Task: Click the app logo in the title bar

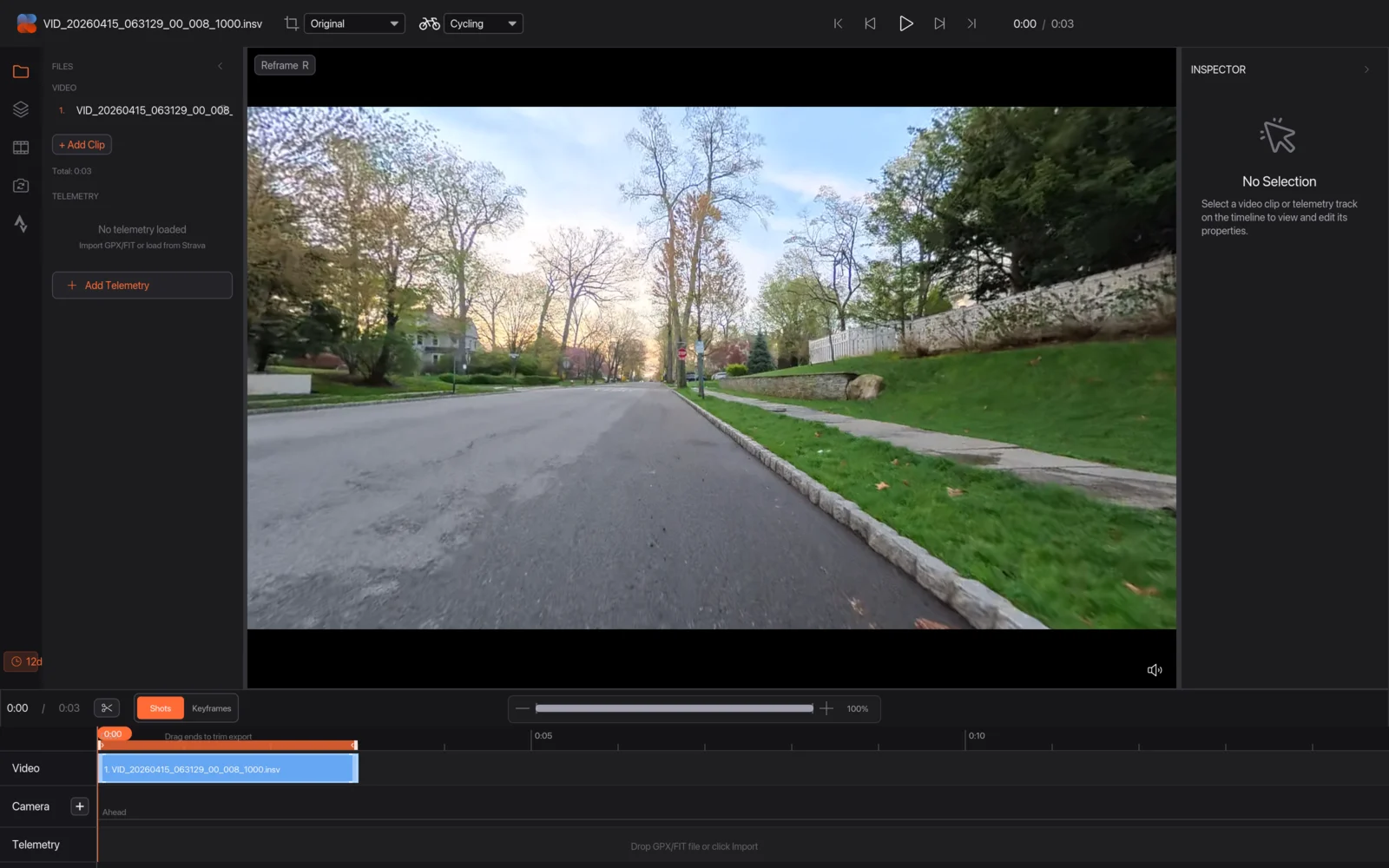Action: tap(27, 23)
